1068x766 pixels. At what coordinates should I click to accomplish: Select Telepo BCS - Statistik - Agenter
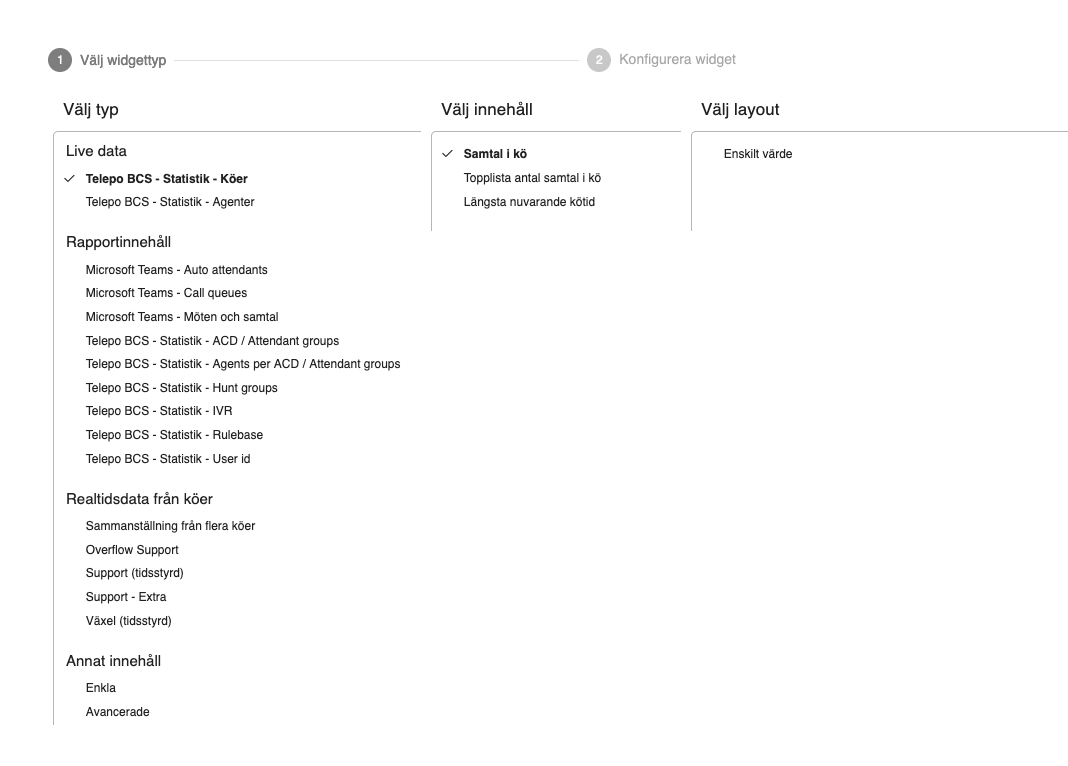tap(170, 202)
